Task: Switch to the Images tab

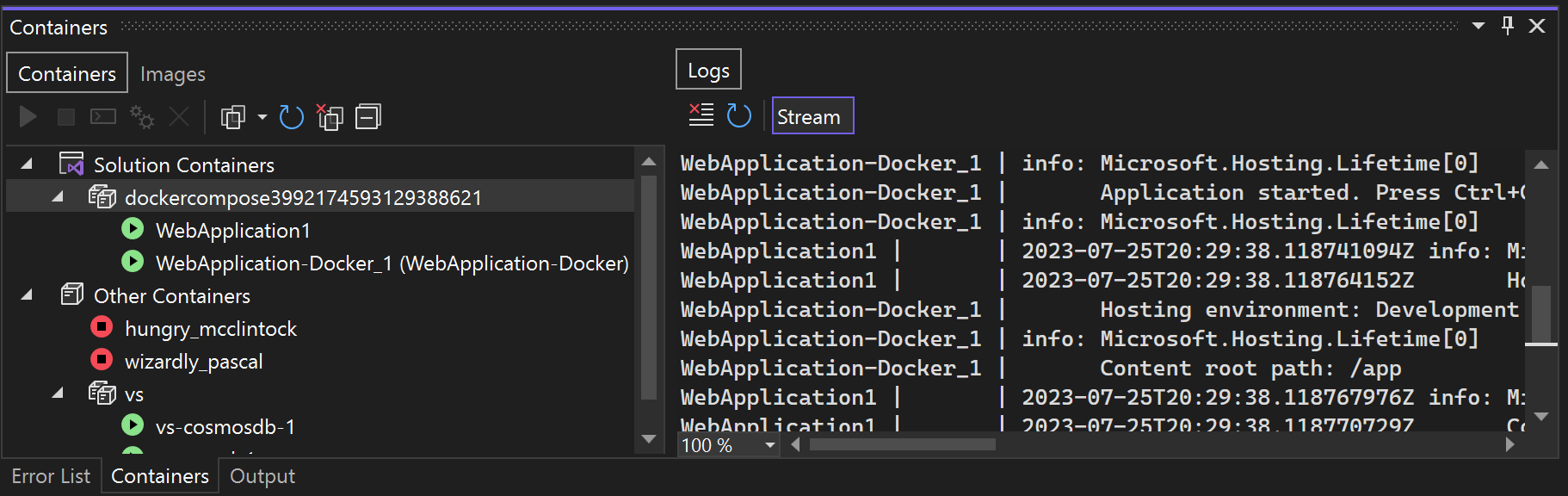Action: pos(173,74)
